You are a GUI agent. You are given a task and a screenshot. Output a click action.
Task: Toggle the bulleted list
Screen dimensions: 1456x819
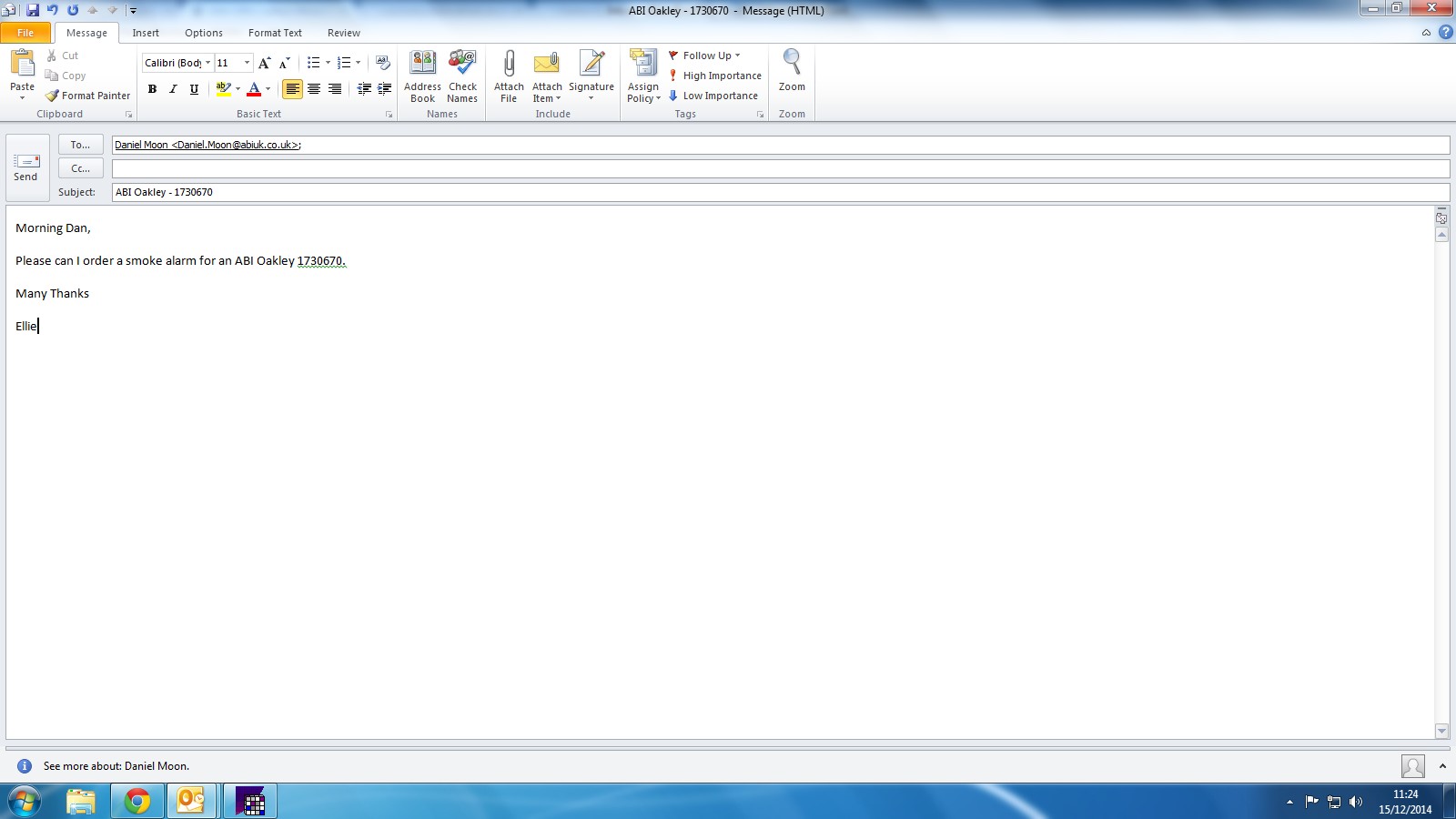(313, 63)
